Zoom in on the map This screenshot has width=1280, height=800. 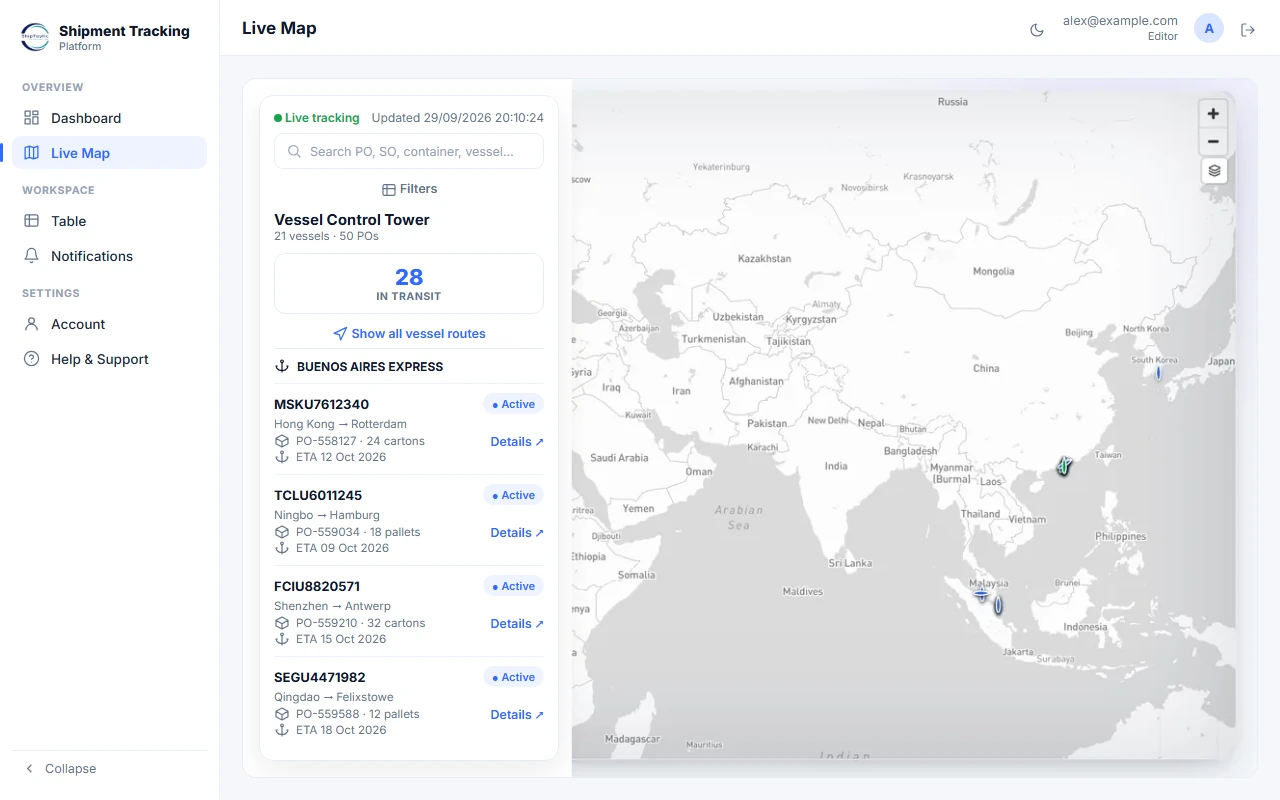[1213, 114]
